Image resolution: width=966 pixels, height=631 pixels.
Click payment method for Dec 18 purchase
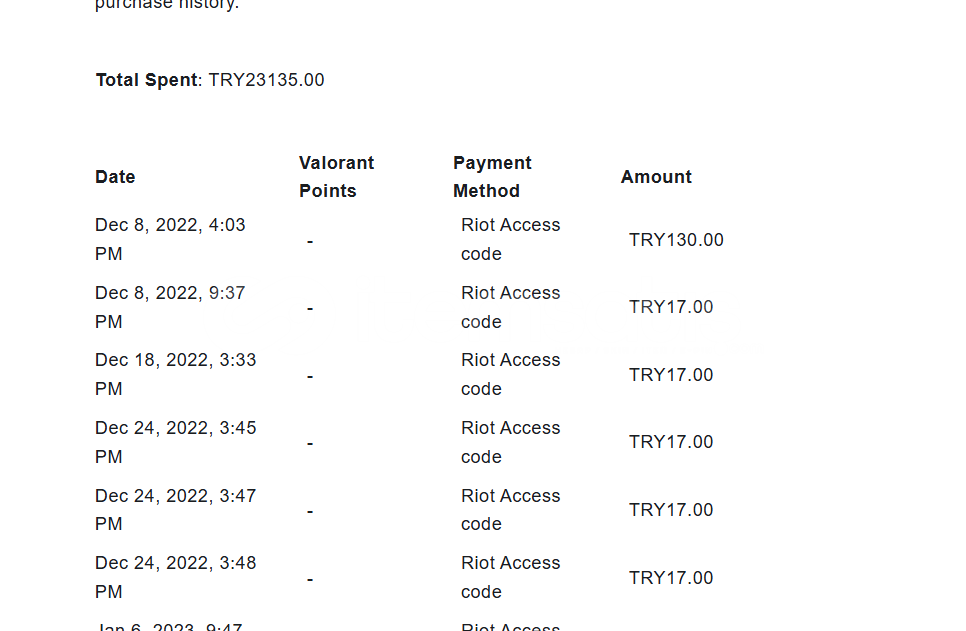[x=510, y=375]
